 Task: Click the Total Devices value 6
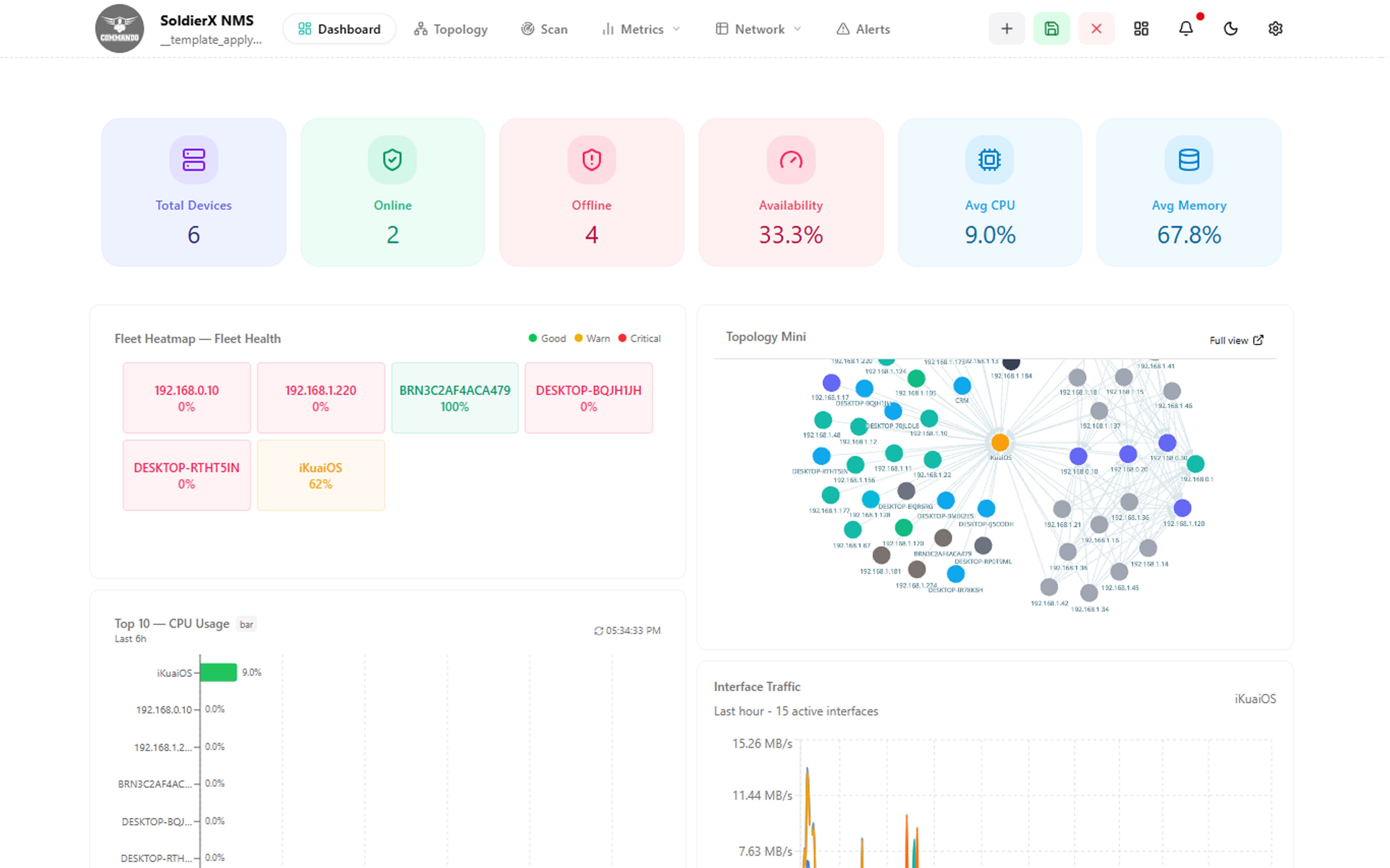pos(194,235)
